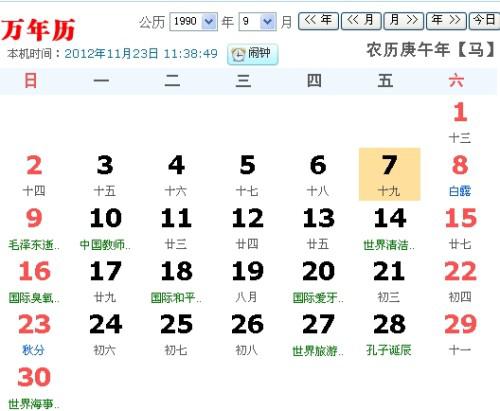Go to previous month with << 月
500x411 pixels.
(361, 21)
